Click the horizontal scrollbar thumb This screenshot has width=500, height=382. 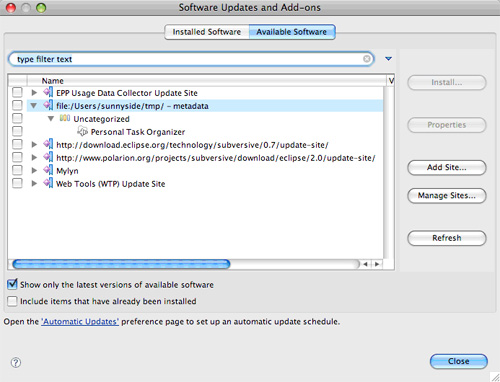click(x=121, y=264)
